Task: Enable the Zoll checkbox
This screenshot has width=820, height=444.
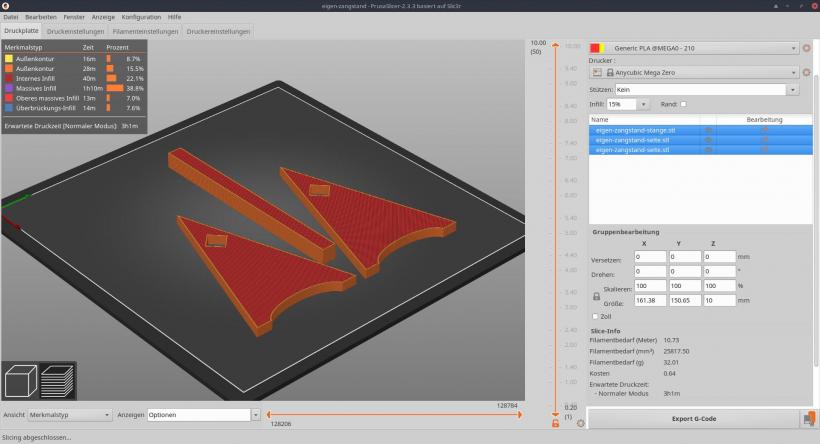Action: [595, 316]
